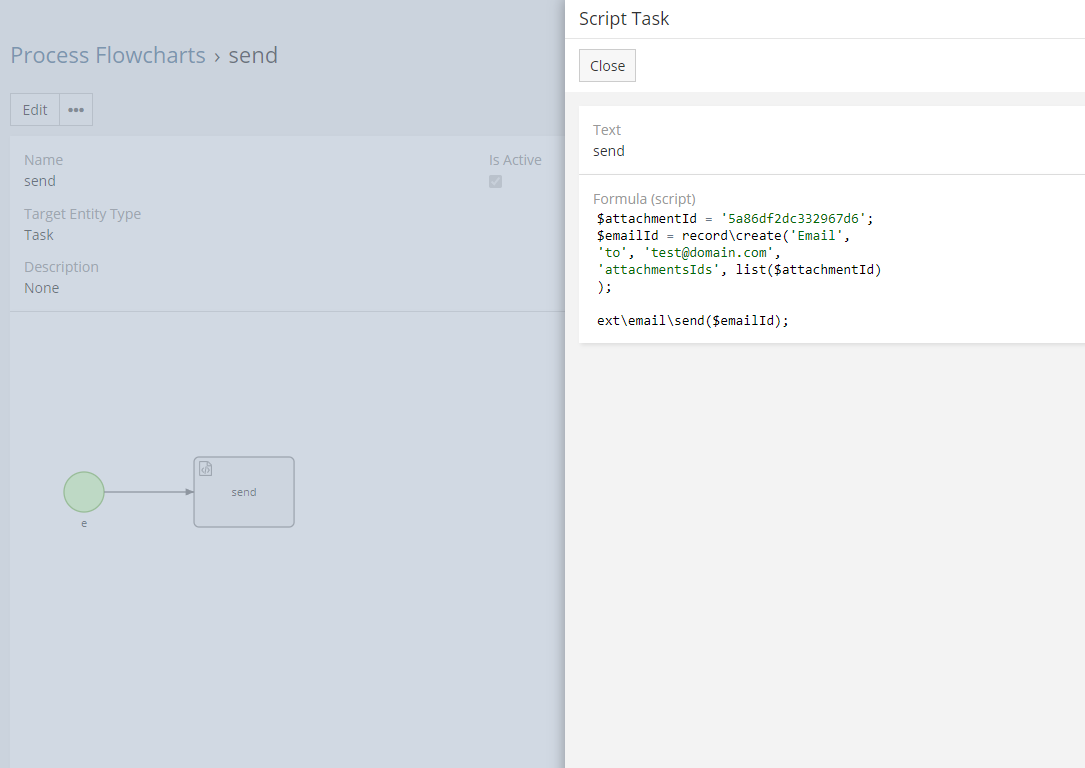Click the Text value 'send' in panel
This screenshot has height=768, width=1085.
coord(609,151)
